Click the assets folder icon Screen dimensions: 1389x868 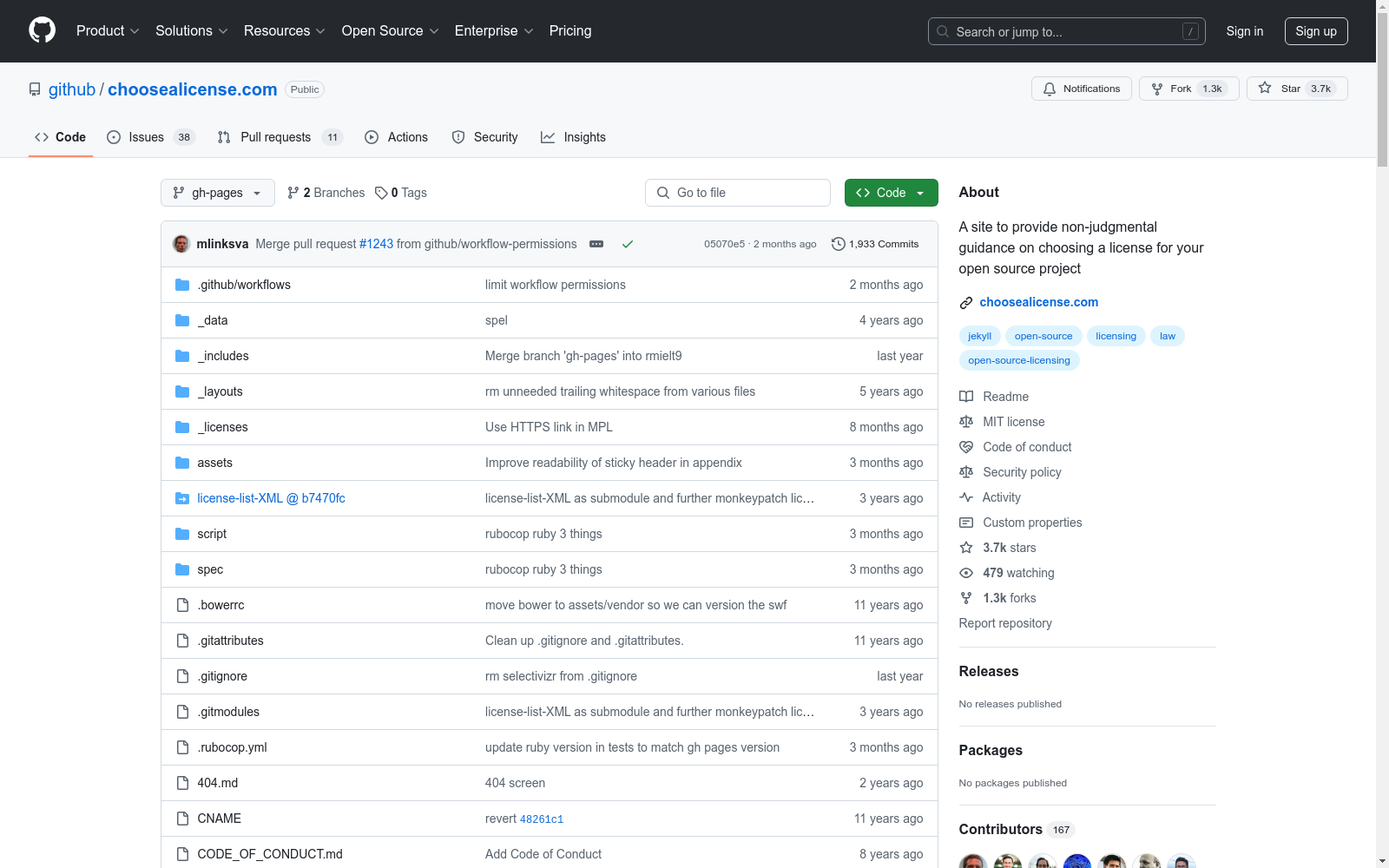coord(182,463)
